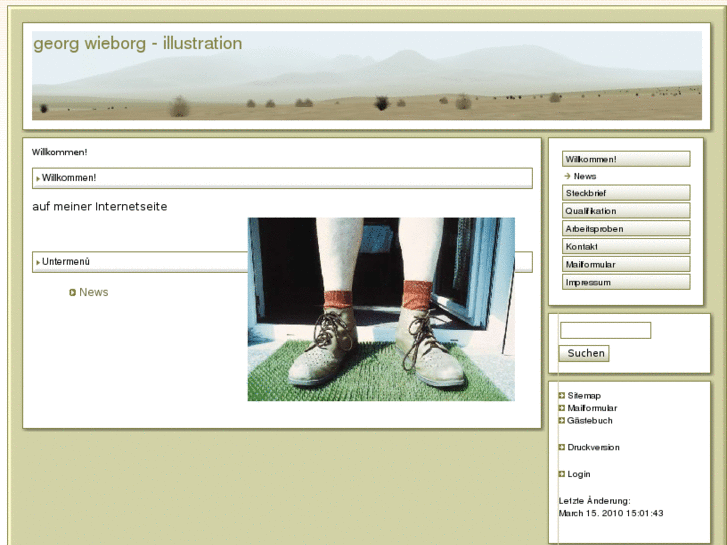The width and height of the screenshot is (727, 545).
Task: Click the square bullet icon beside Sitemap
Action: click(561, 396)
